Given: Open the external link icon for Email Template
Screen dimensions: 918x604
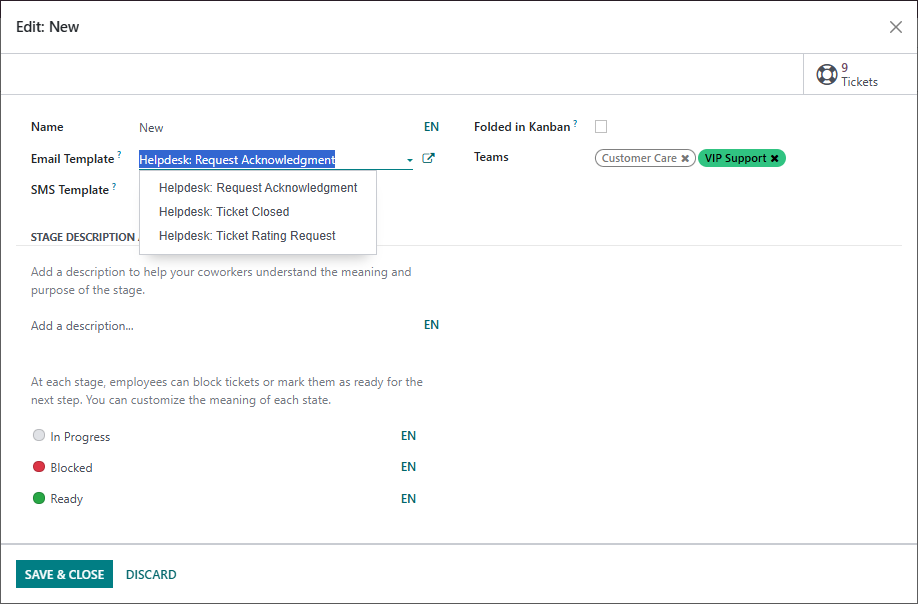Looking at the screenshot, I should tap(429, 158).
